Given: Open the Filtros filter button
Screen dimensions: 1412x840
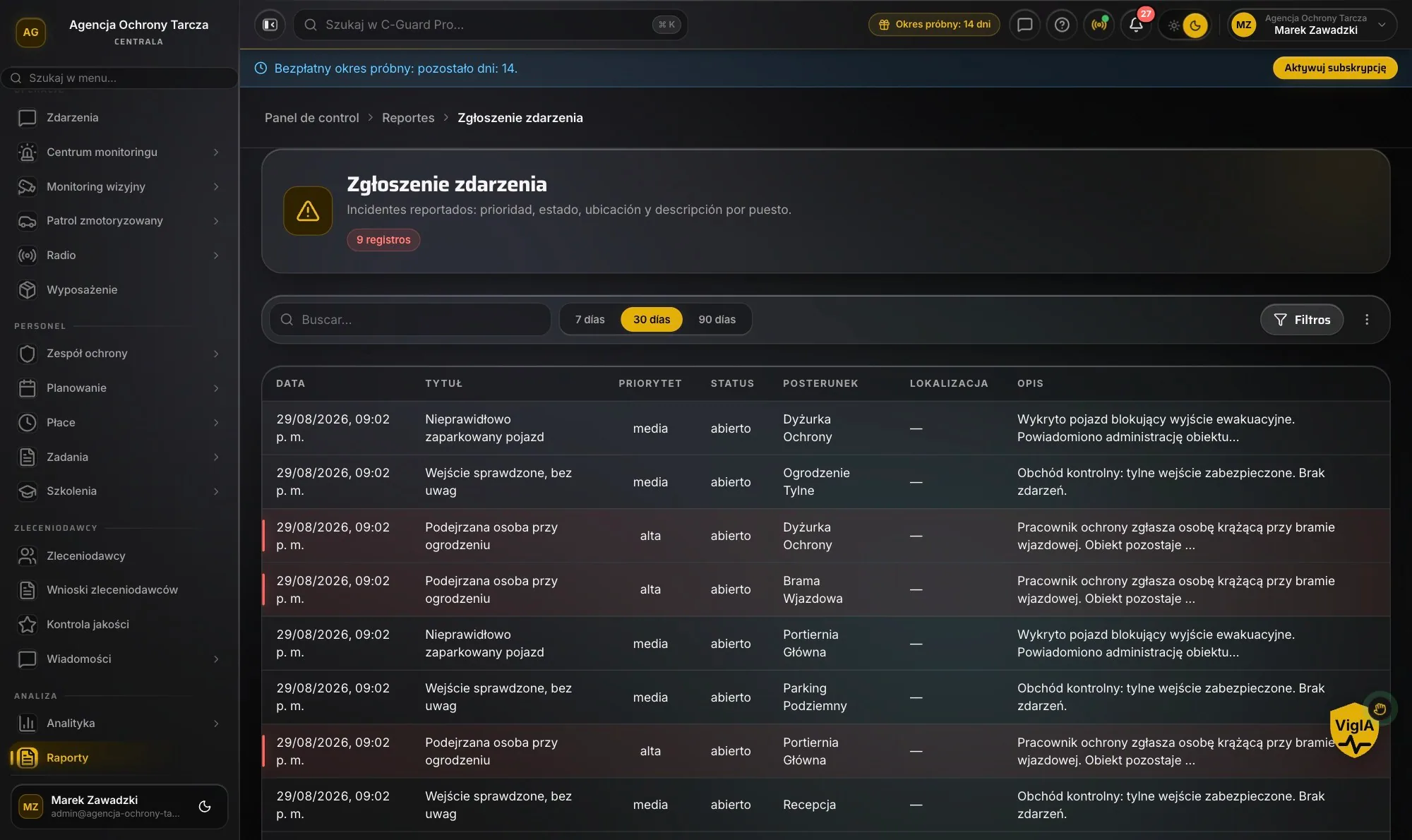Looking at the screenshot, I should pyautogui.click(x=1302, y=320).
